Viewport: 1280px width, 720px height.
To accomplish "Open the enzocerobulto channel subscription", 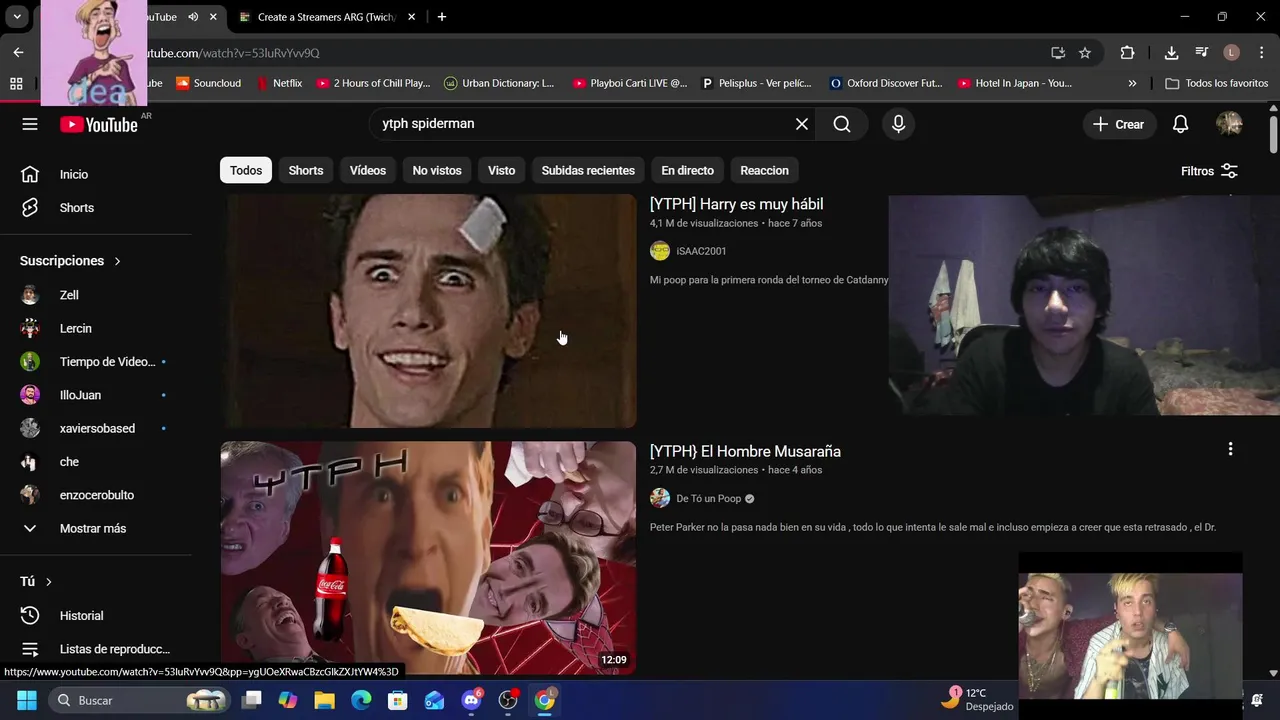I will coord(96,495).
